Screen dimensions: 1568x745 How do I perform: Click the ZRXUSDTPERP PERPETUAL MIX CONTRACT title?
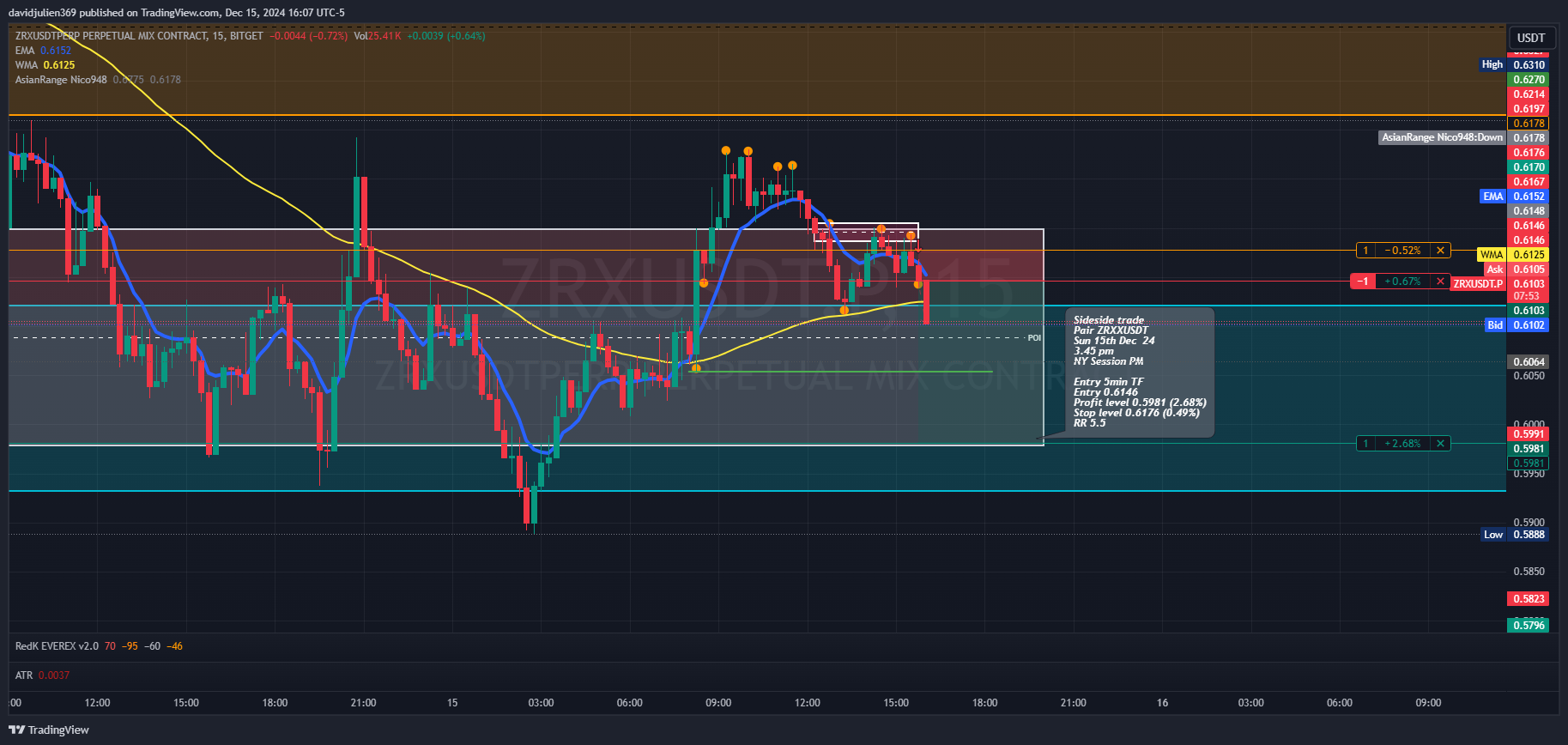click(112, 36)
